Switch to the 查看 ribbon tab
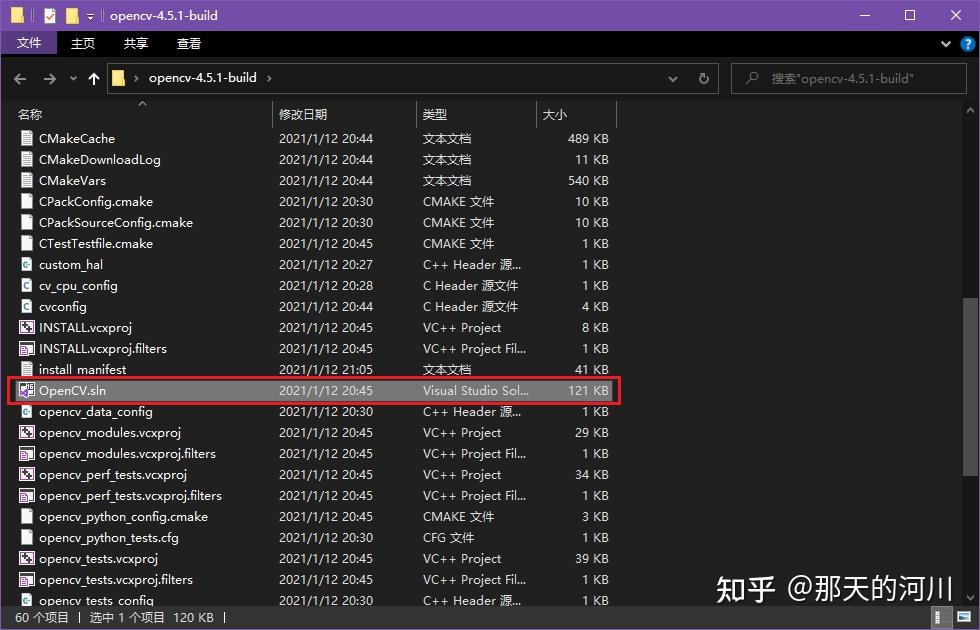 188,43
